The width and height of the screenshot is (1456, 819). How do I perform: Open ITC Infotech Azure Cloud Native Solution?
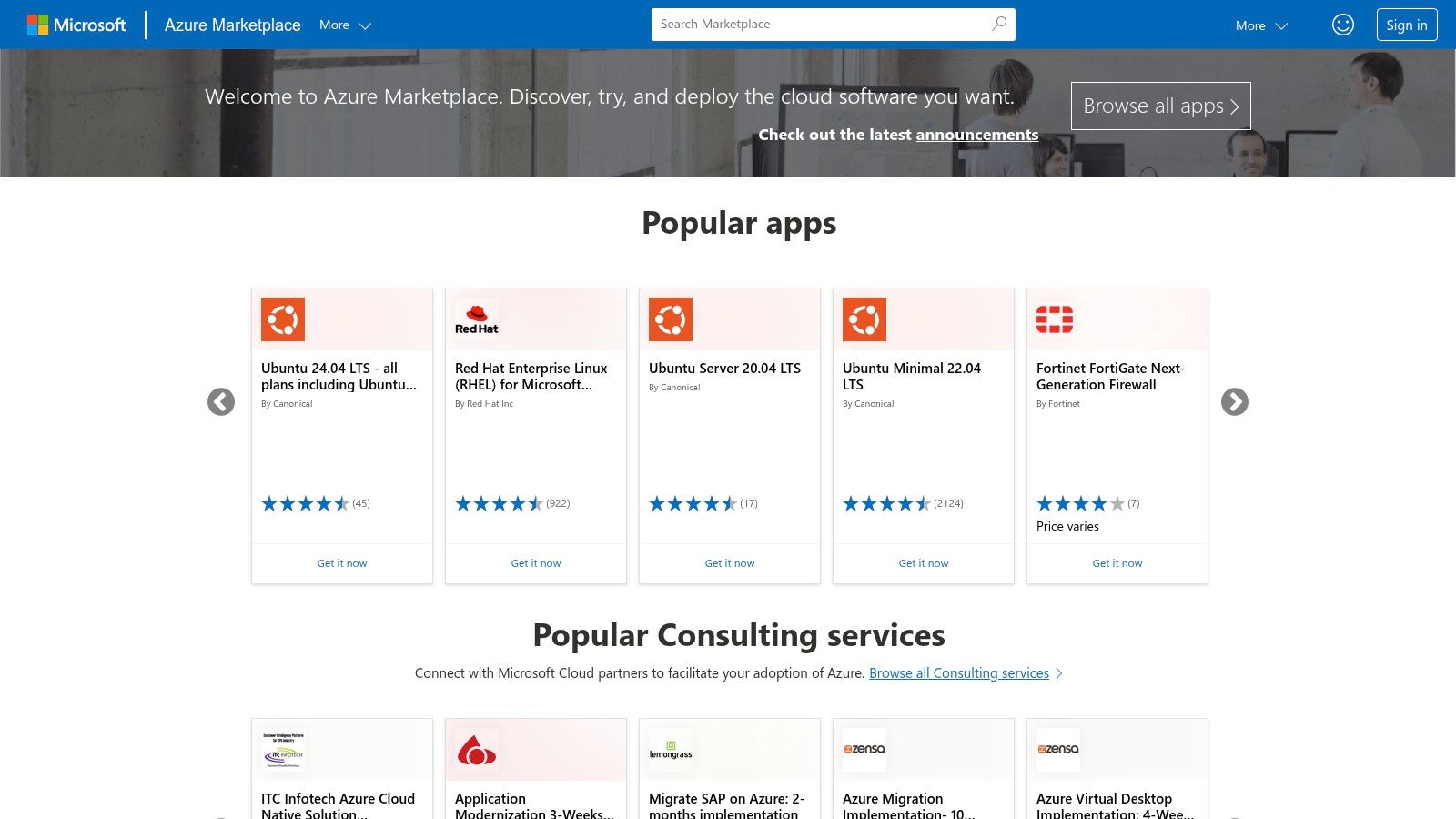tap(338, 805)
